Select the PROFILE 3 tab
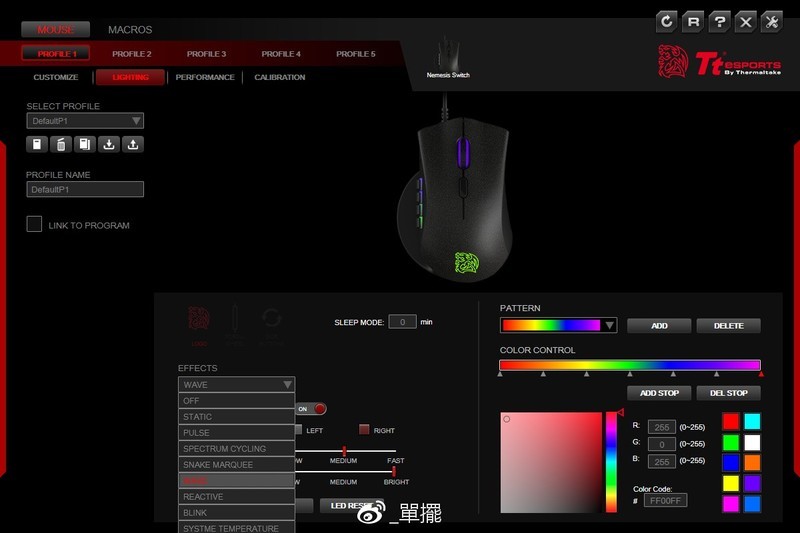This screenshot has height=533, width=800. (x=206, y=54)
